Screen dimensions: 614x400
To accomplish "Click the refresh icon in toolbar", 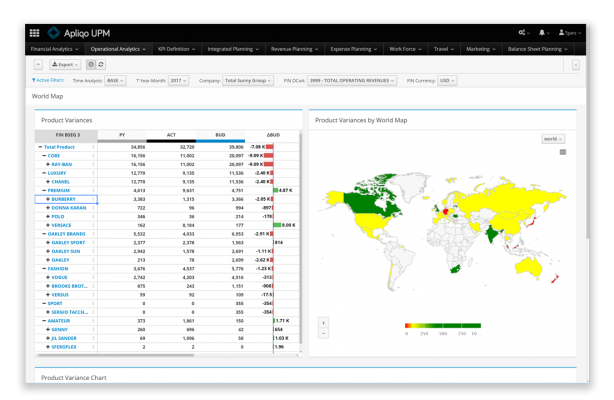I will click(x=101, y=65).
